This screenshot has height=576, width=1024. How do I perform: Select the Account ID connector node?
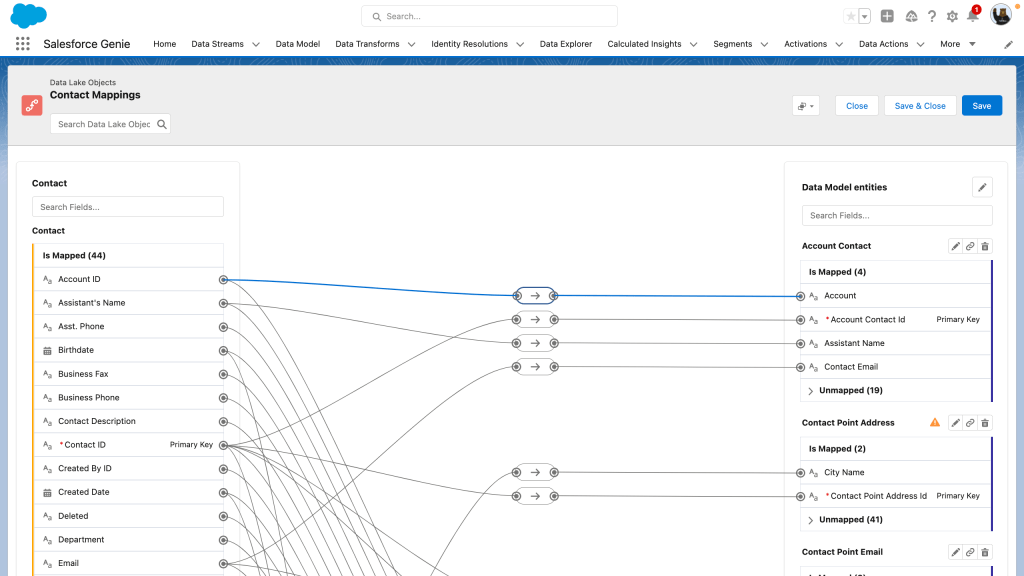click(x=223, y=280)
